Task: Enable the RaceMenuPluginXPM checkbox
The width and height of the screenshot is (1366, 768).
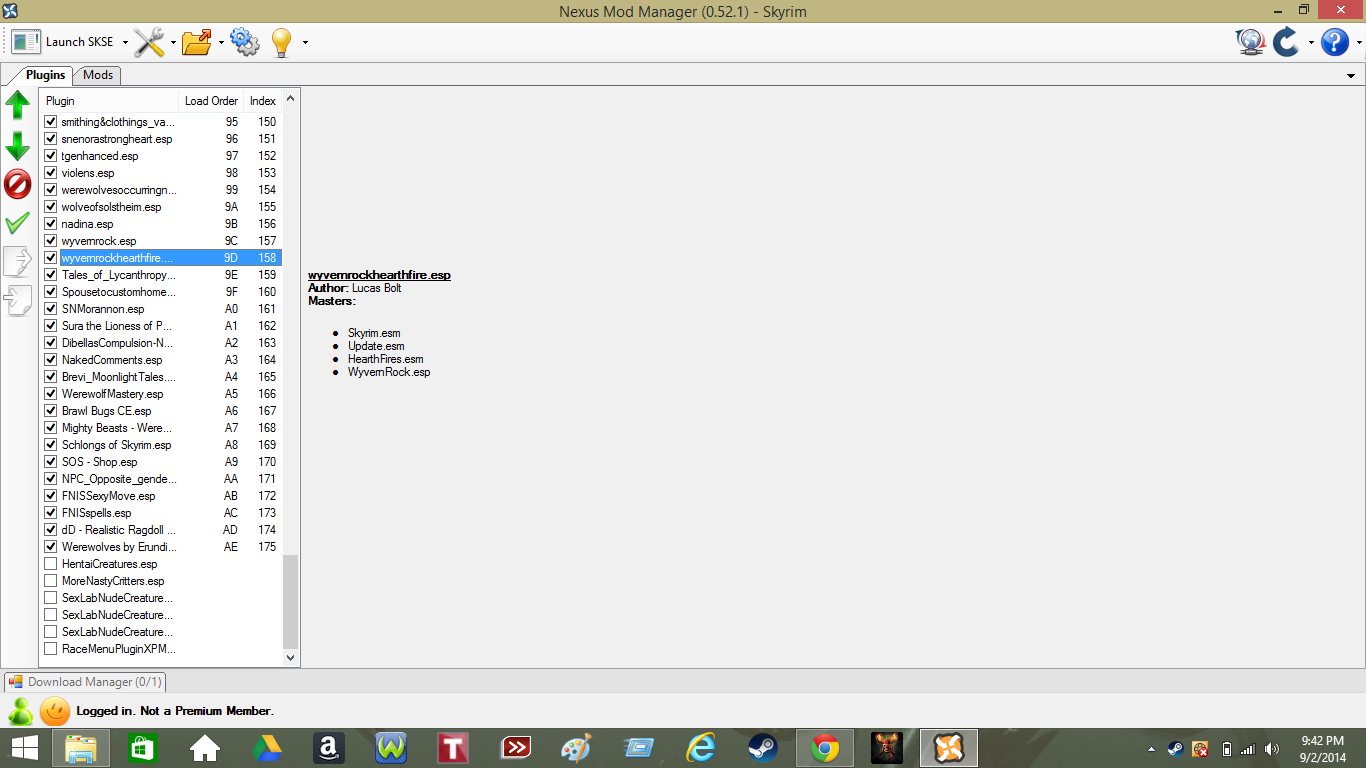Action: tap(51, 649)
